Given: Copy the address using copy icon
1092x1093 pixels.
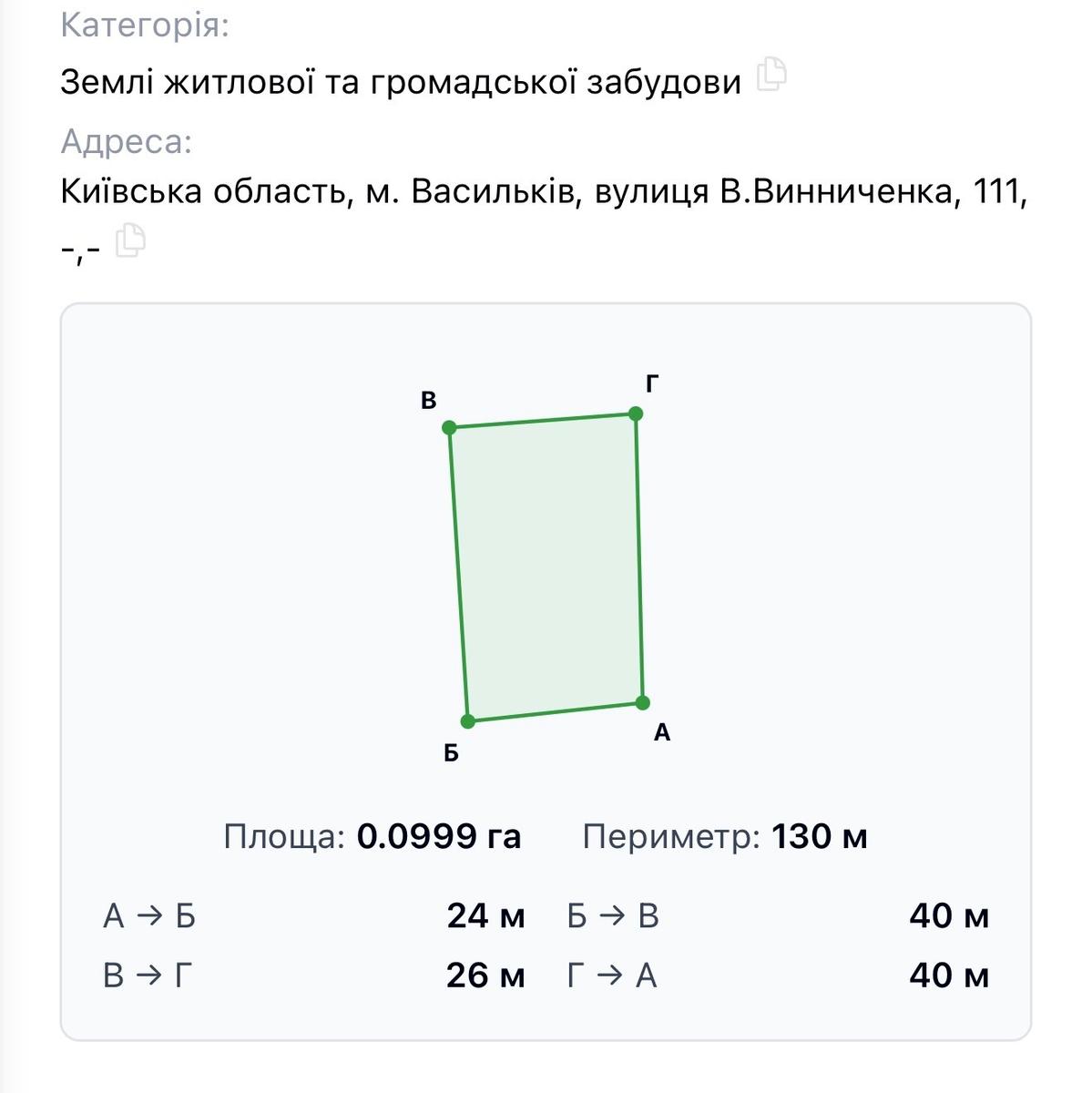Looking at the screenshot, I should tap(130, 240).
